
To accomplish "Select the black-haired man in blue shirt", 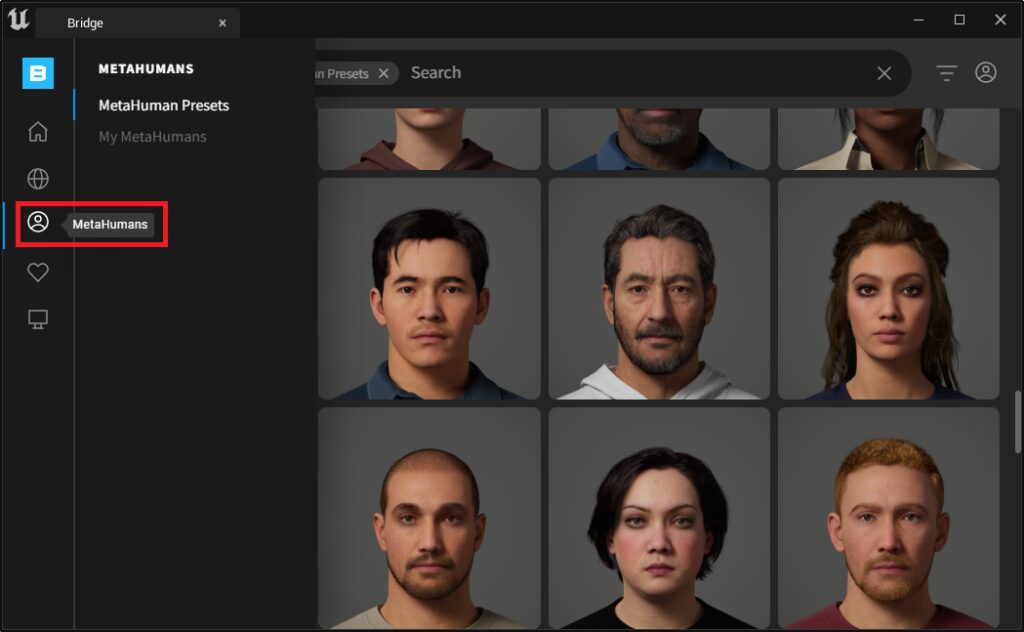I will click(x=429, y=289).
